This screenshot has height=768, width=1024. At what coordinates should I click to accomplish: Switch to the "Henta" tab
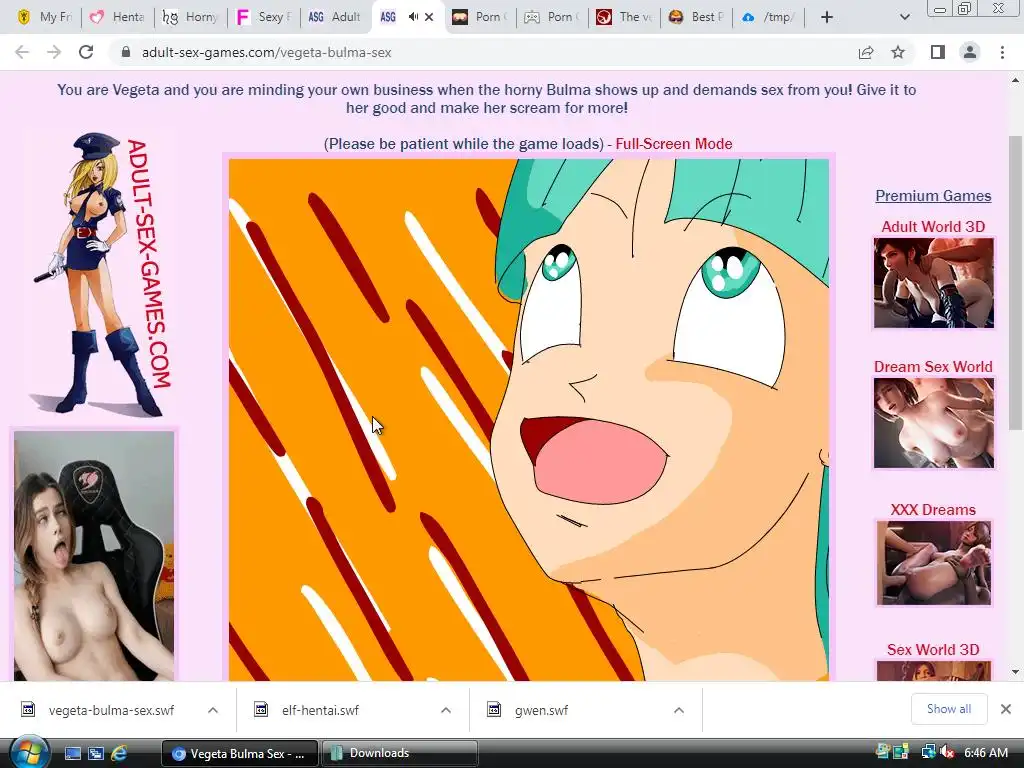[118, 17]
